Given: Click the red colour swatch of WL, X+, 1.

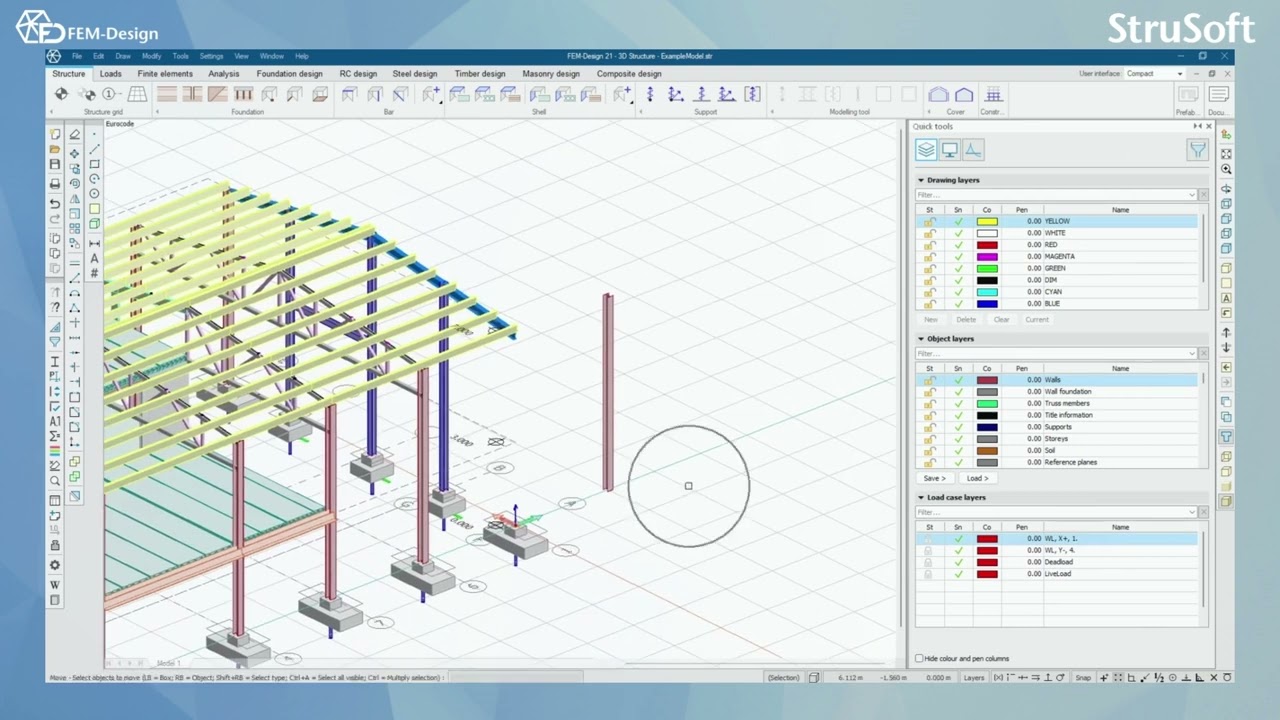Looking at the screenshot, I should coord(987,539).
